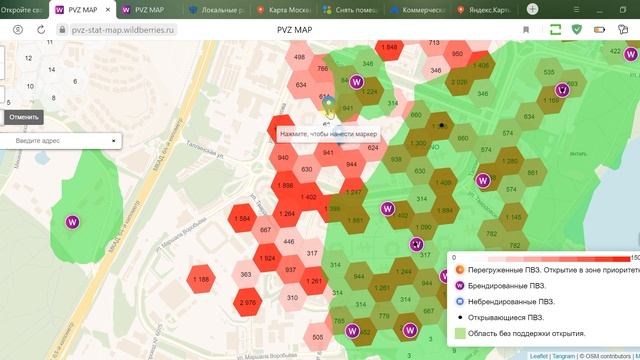Click the branded PVZ marker near hexagon 1 224
This screenshot has height=360, width=640.
pos(356,82)
